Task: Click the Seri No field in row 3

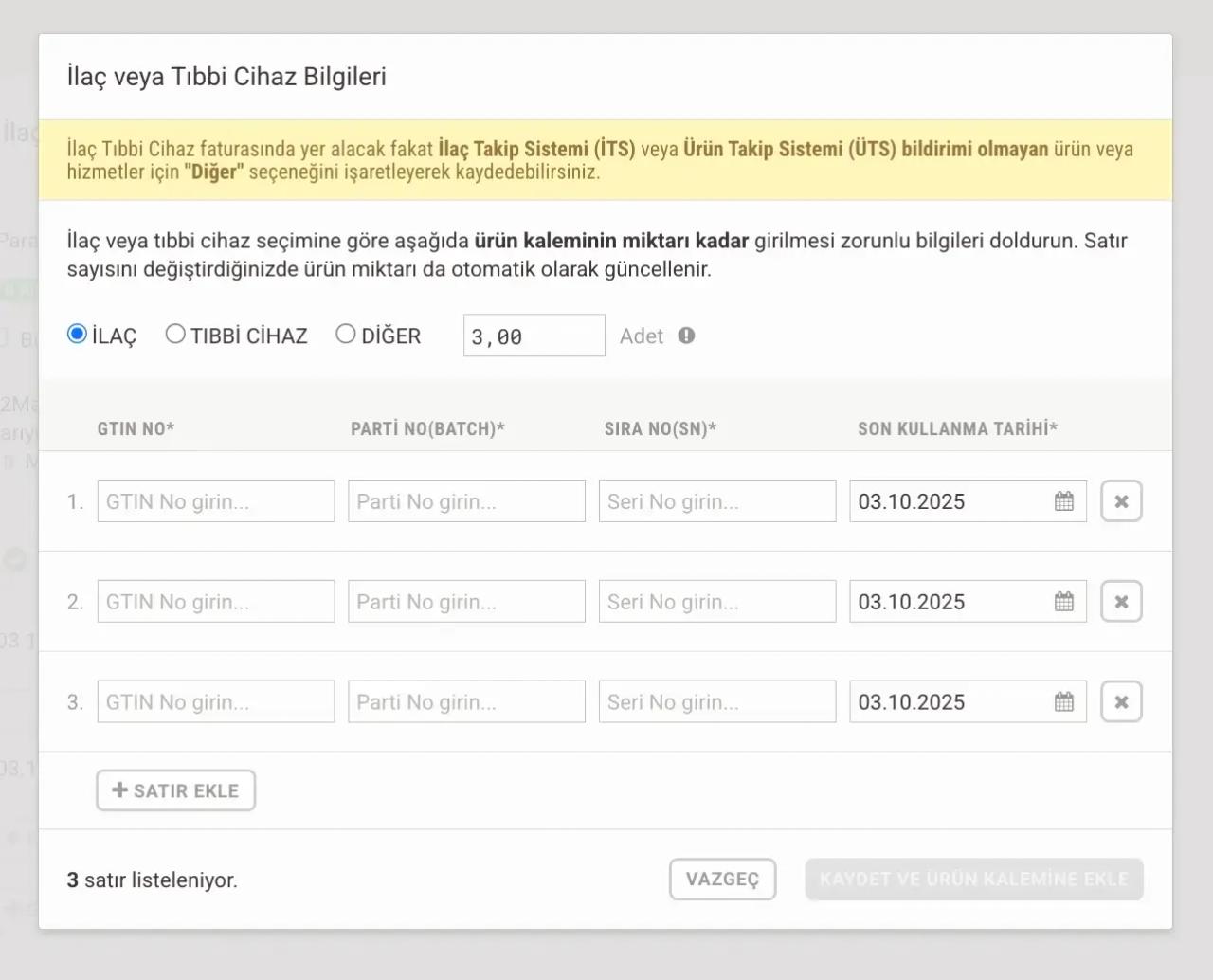Action: (x=716, y=702)
